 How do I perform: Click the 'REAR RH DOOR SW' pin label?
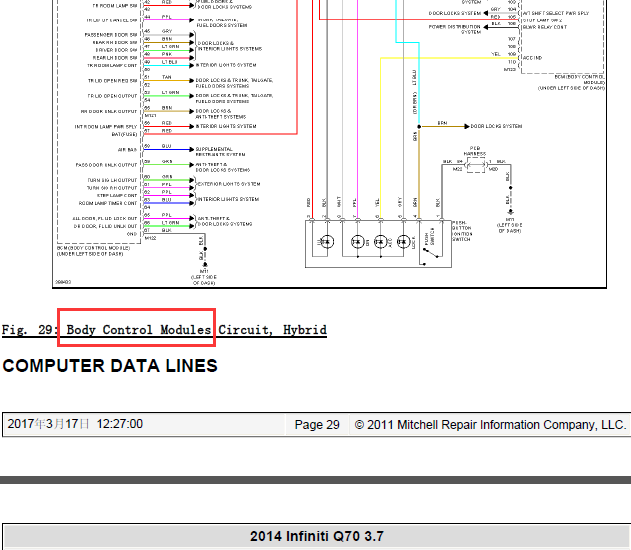click(115, 43)
